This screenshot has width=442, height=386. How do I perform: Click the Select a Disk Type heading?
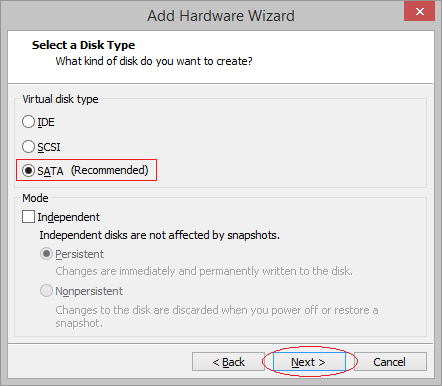83,45
